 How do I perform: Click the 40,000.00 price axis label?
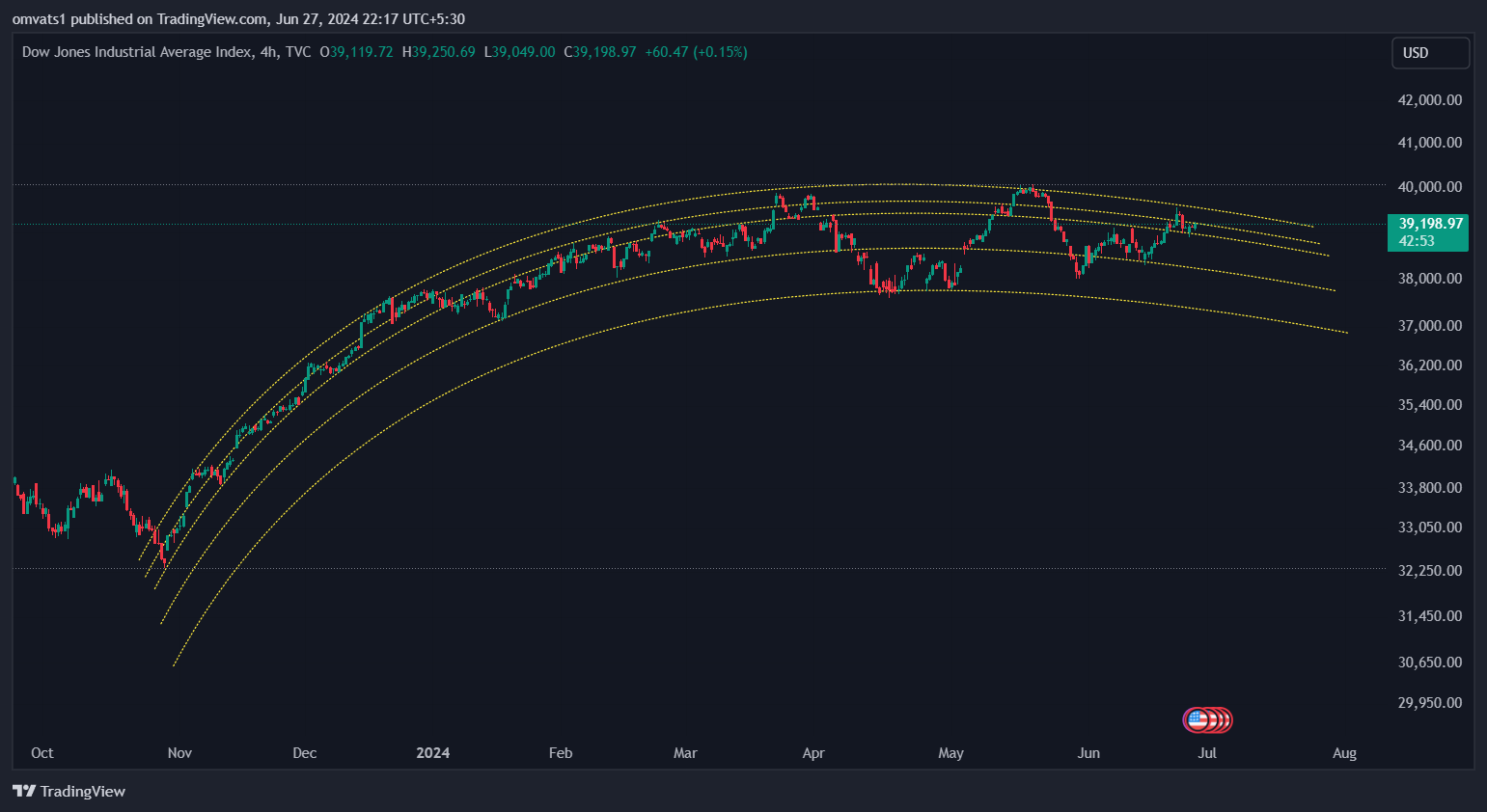point(1430,187)
